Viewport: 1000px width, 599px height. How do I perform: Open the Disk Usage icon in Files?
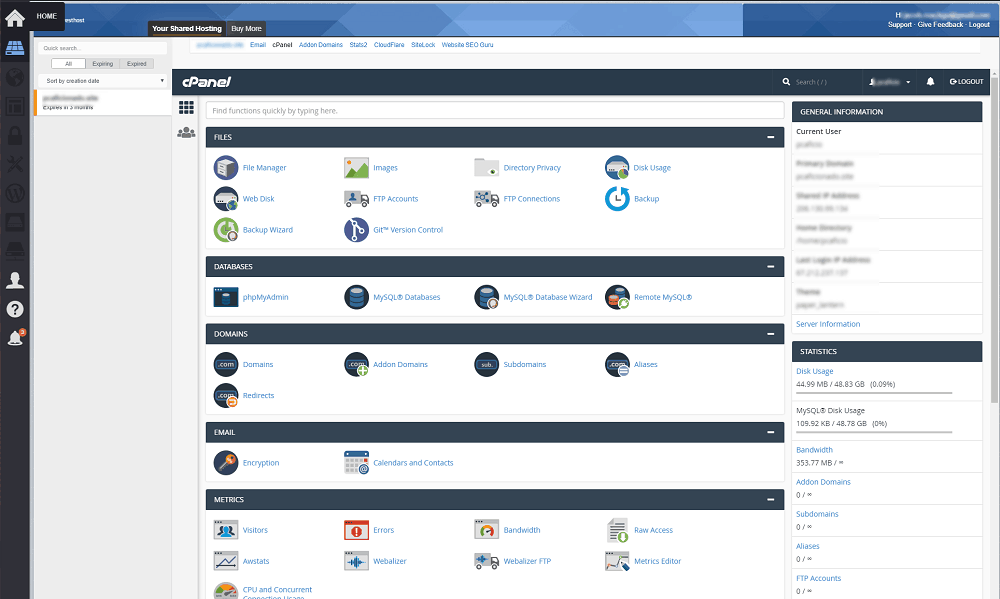[x=617, y=168]
